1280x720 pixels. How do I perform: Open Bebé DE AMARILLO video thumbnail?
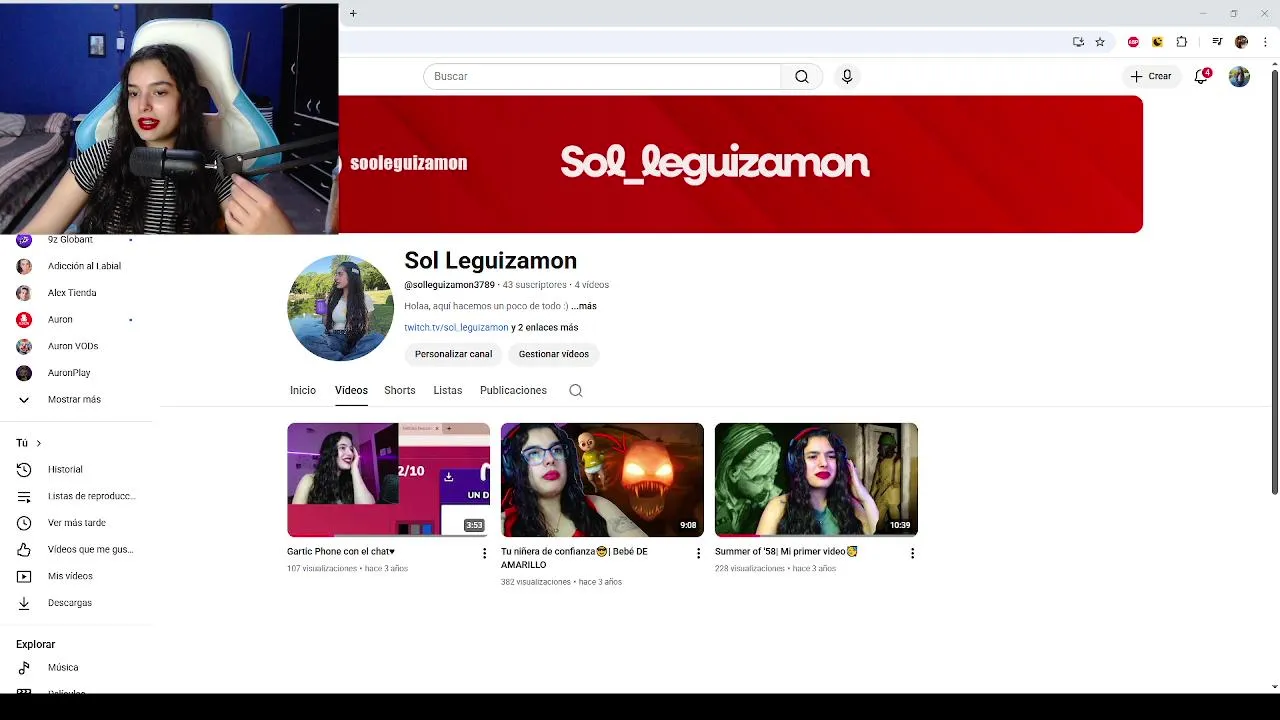[x=602, y=480]
